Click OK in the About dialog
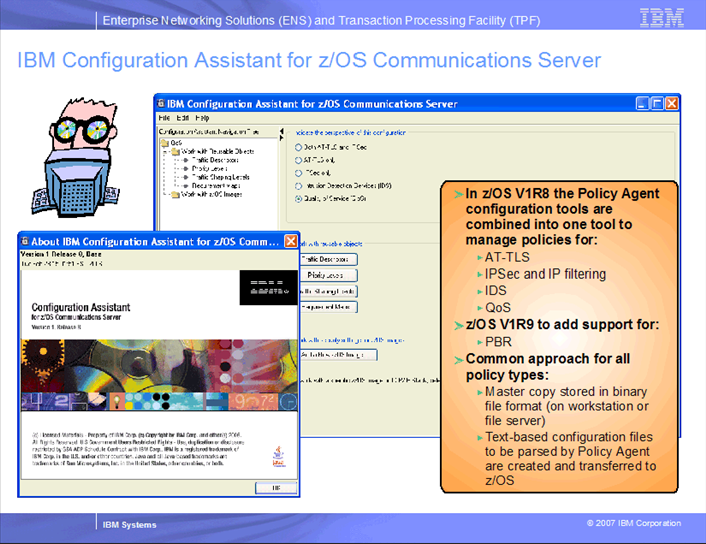 pos(276,488)
